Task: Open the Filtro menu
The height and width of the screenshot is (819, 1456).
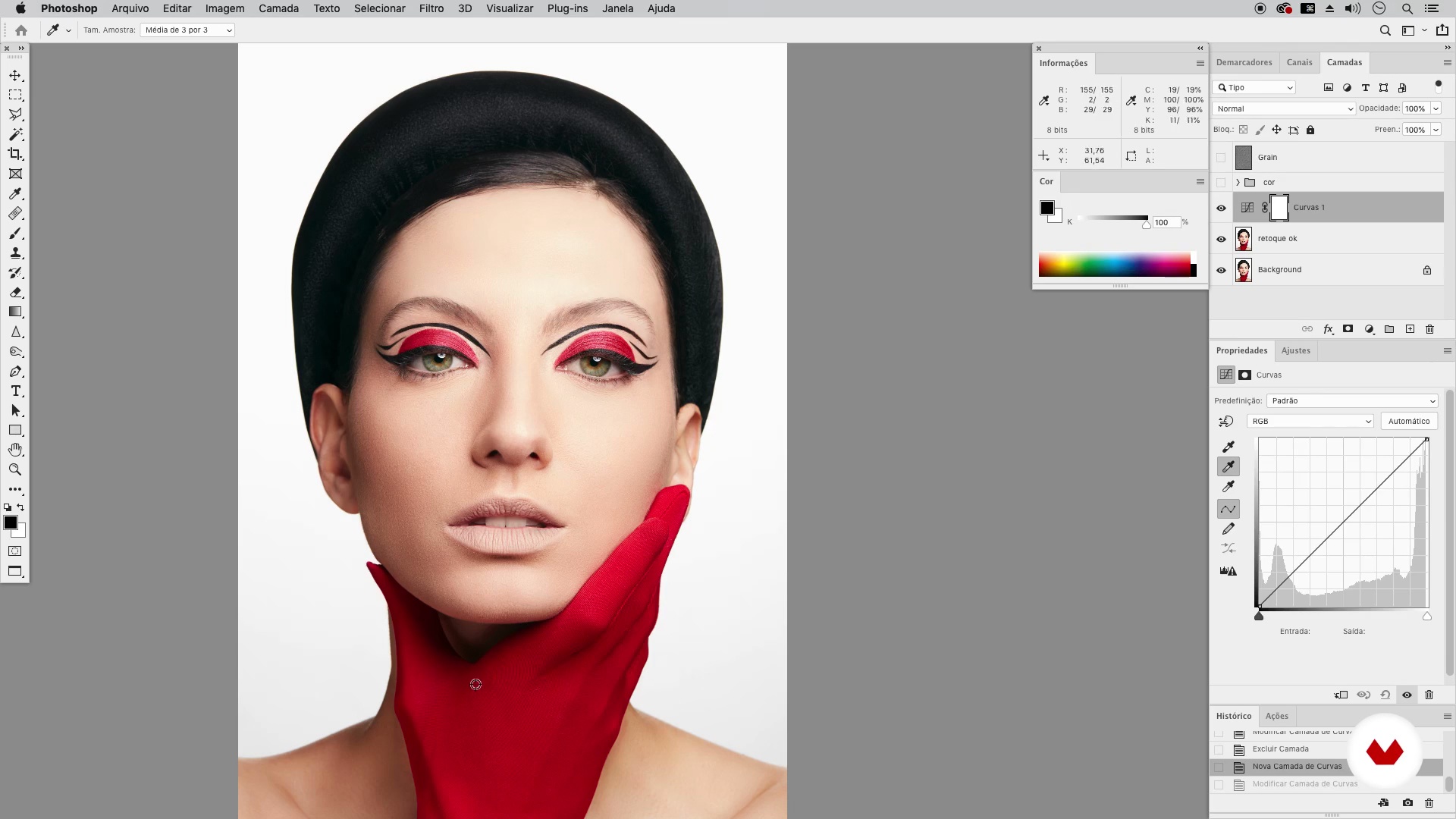Action: [431, 8]
